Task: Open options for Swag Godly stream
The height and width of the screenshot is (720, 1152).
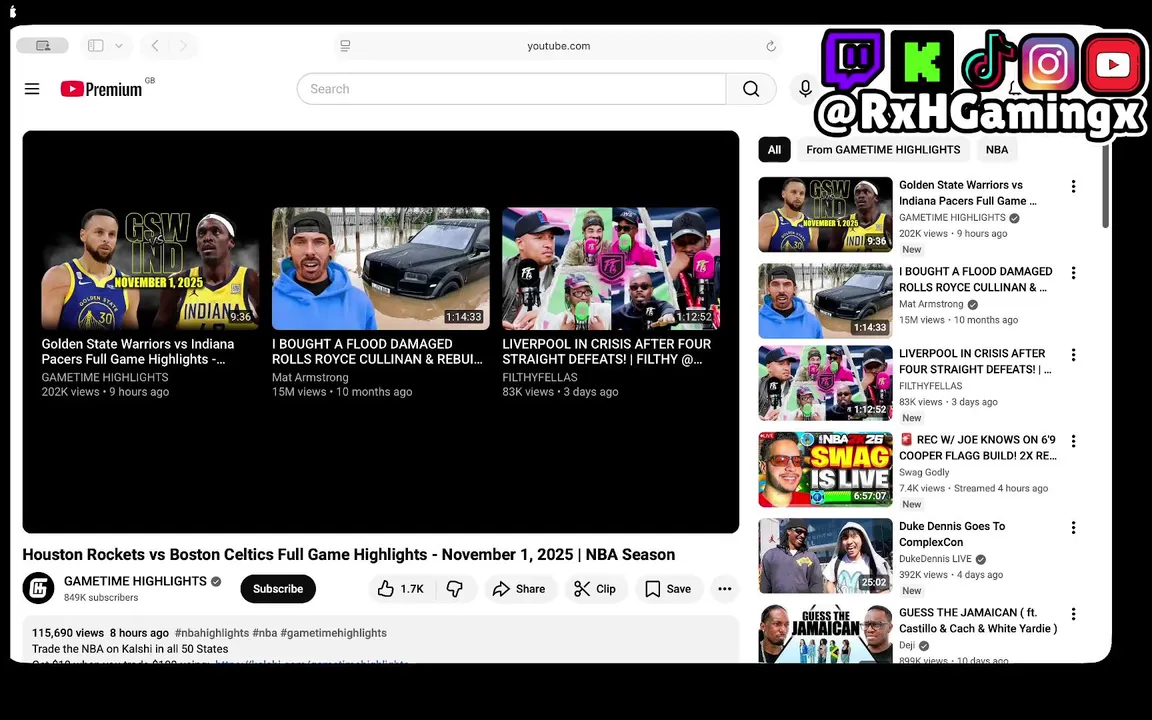Action: 1073,442
